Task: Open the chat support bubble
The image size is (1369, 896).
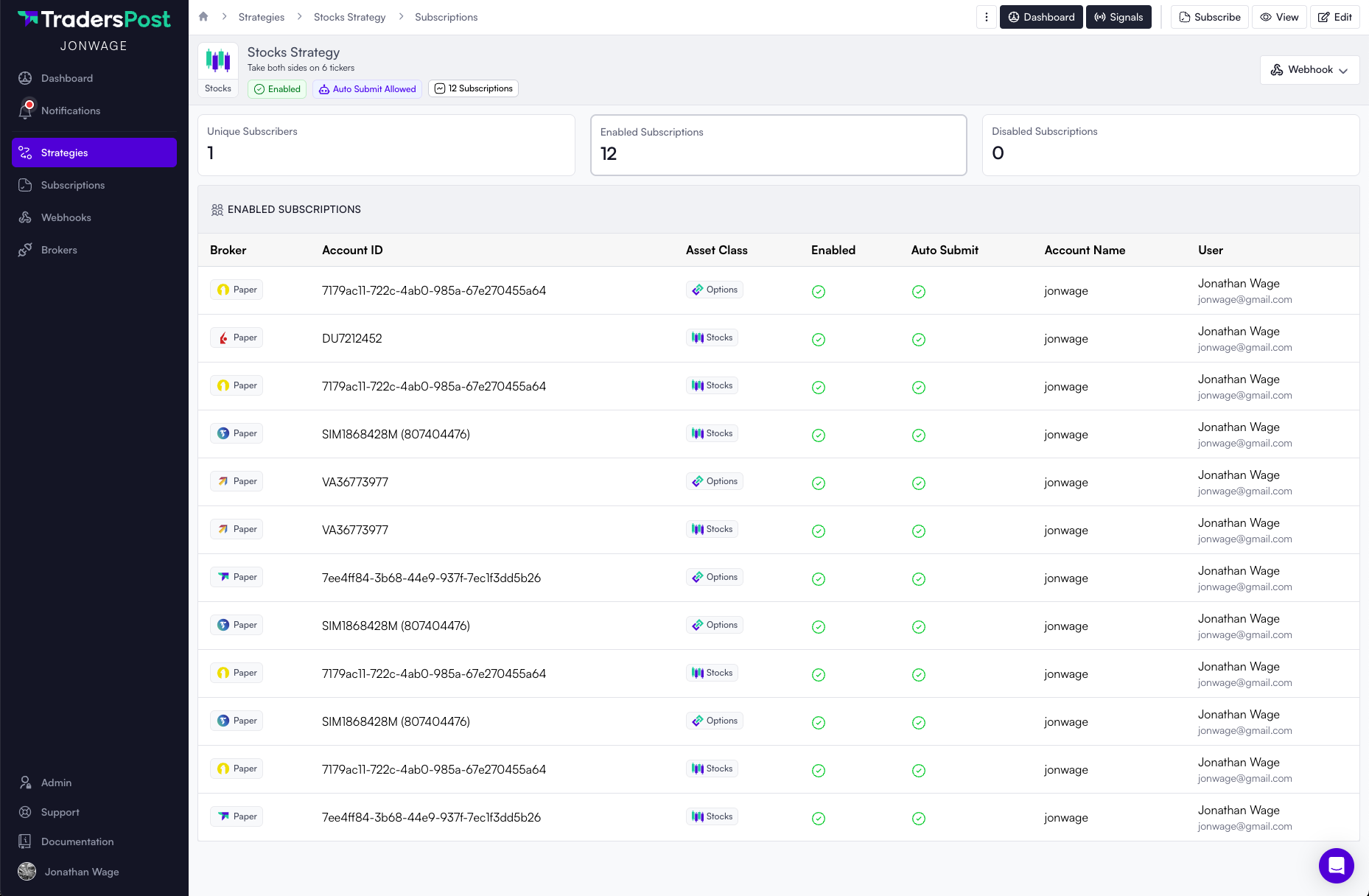Action: tap(1336, 865)
